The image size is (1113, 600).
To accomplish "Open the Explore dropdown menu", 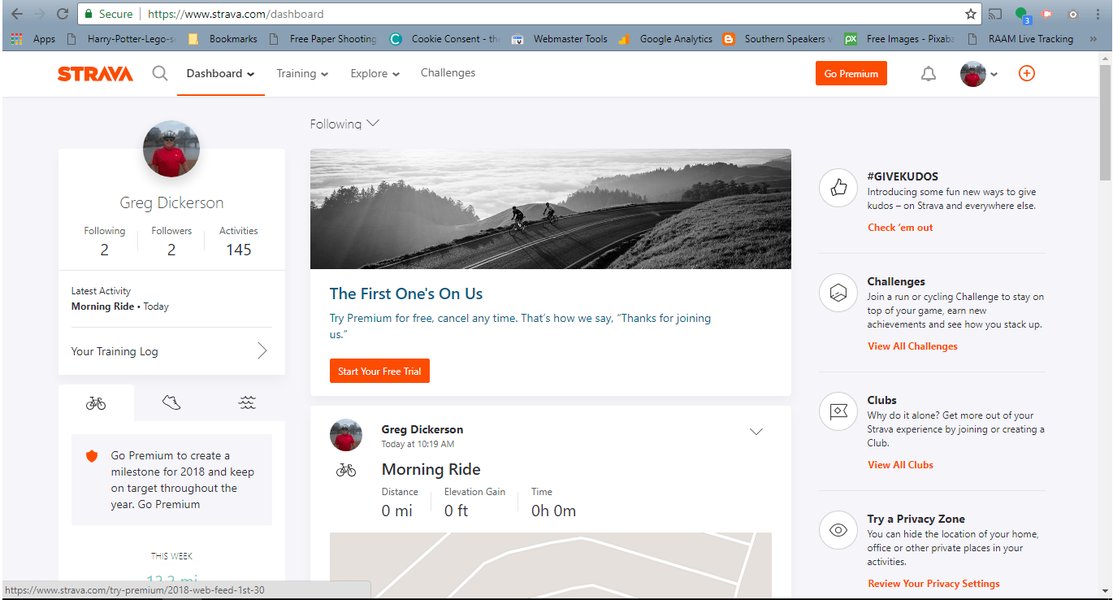I will (x=374, y=72).
